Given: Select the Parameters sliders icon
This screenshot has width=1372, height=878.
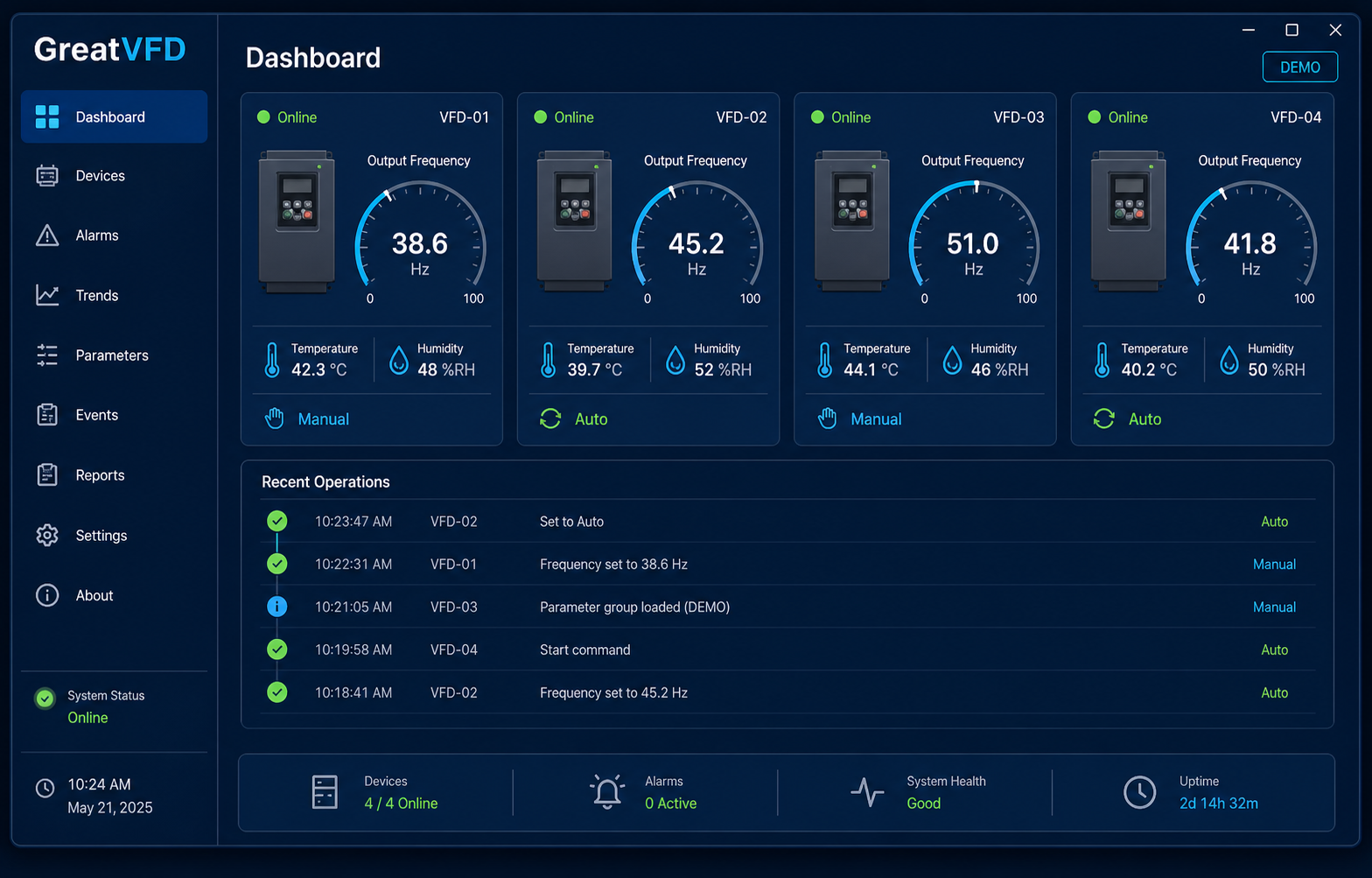Looking at the screenshot, I should (47, 355).
